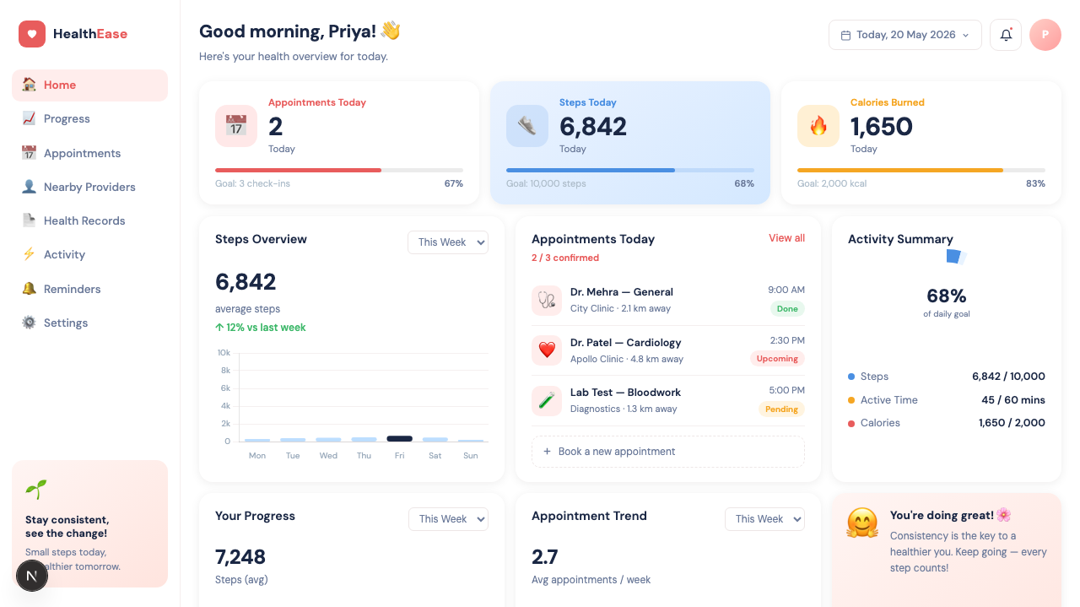Click the '45 / 60 mins' value
This screenshot has width=1080, height=607.
1013,400
